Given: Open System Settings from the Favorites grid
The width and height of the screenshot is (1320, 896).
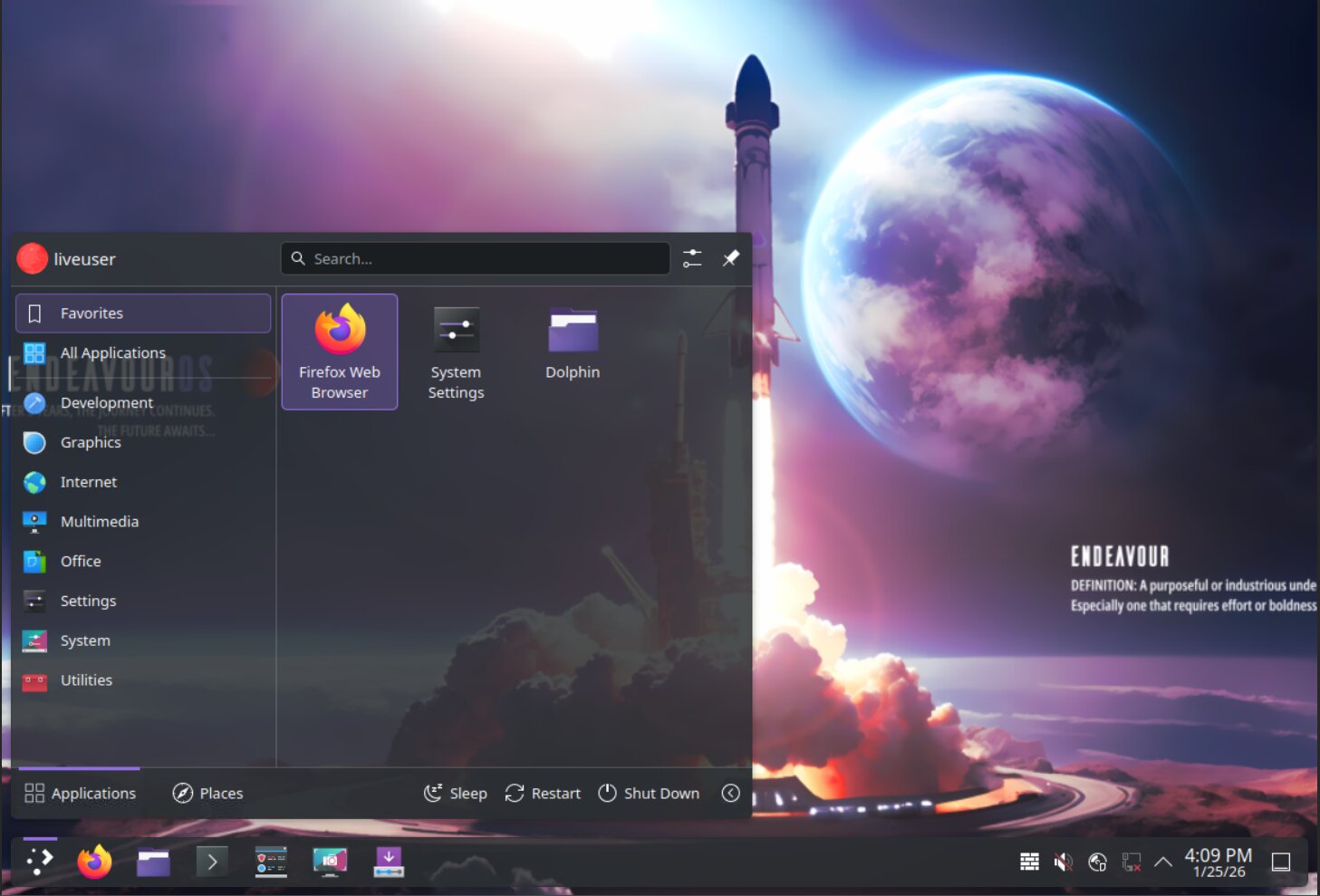Looking at the screenshot, I should tap(456, 352).
